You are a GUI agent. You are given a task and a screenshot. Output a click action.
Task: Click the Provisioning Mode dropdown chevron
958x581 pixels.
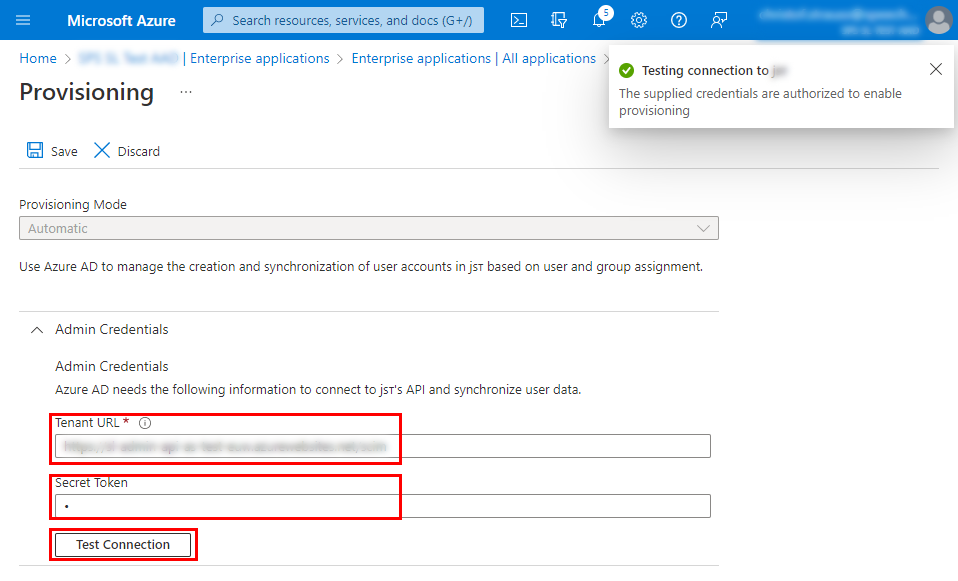(x=703, y=228)
